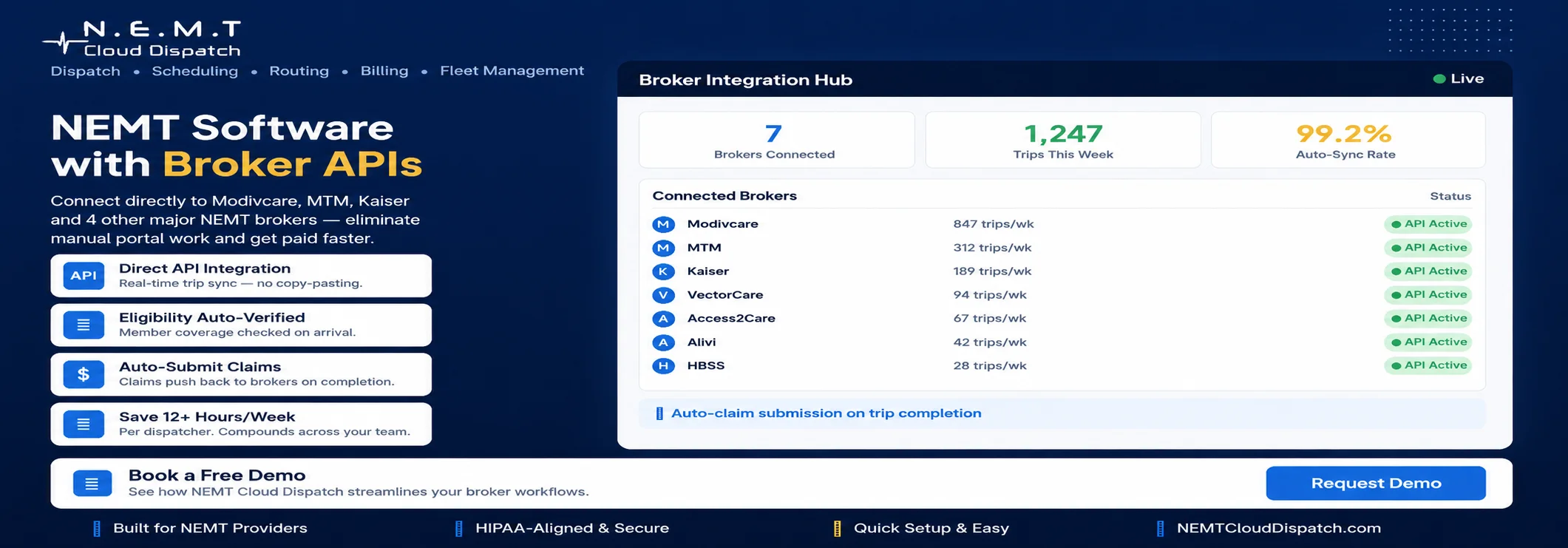Viewport: 1568px width, 548px height.
Task: Click the Alivi API Active status badge
Action: point(1428,342)
